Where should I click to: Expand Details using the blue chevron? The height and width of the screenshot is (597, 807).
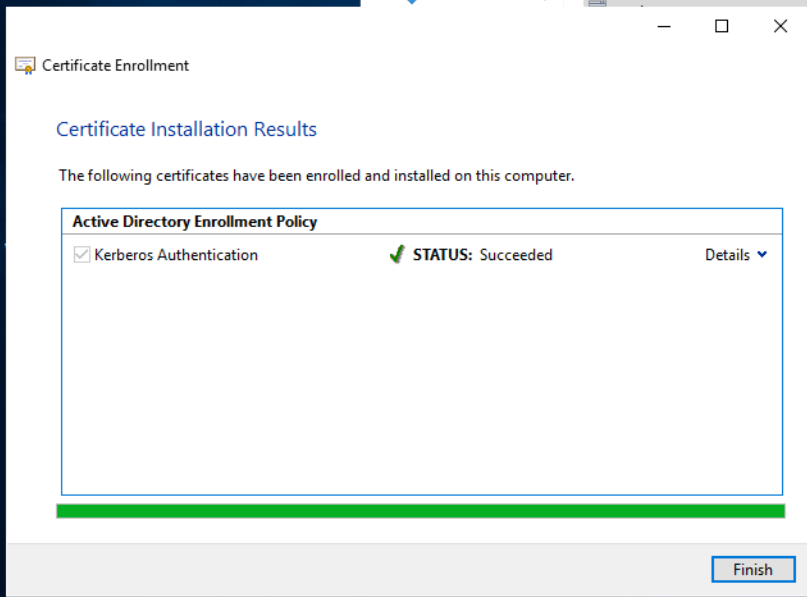pyautogui.click(x=762, y=255)
